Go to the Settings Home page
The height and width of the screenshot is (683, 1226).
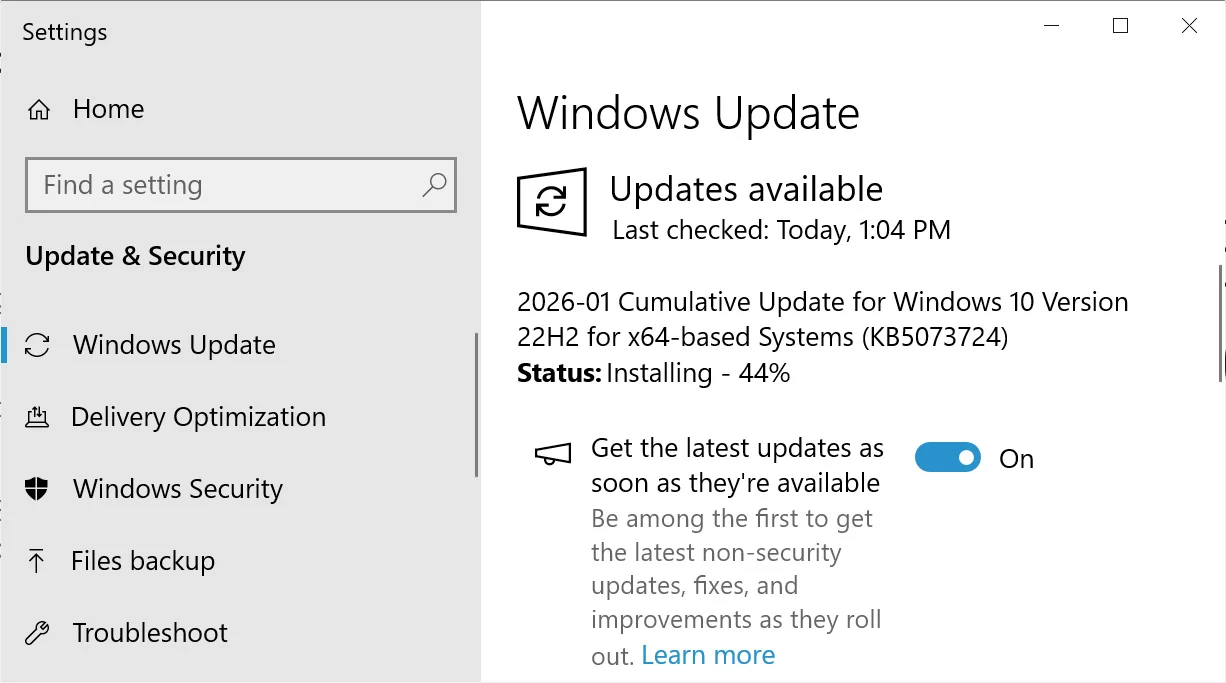pos(107,109)
